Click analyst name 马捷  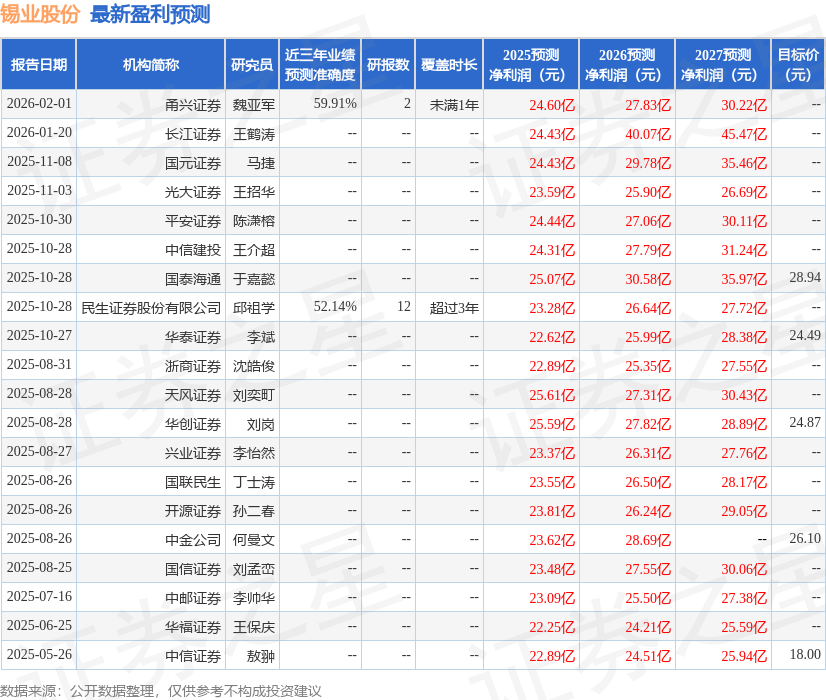[x=261, y=163]
